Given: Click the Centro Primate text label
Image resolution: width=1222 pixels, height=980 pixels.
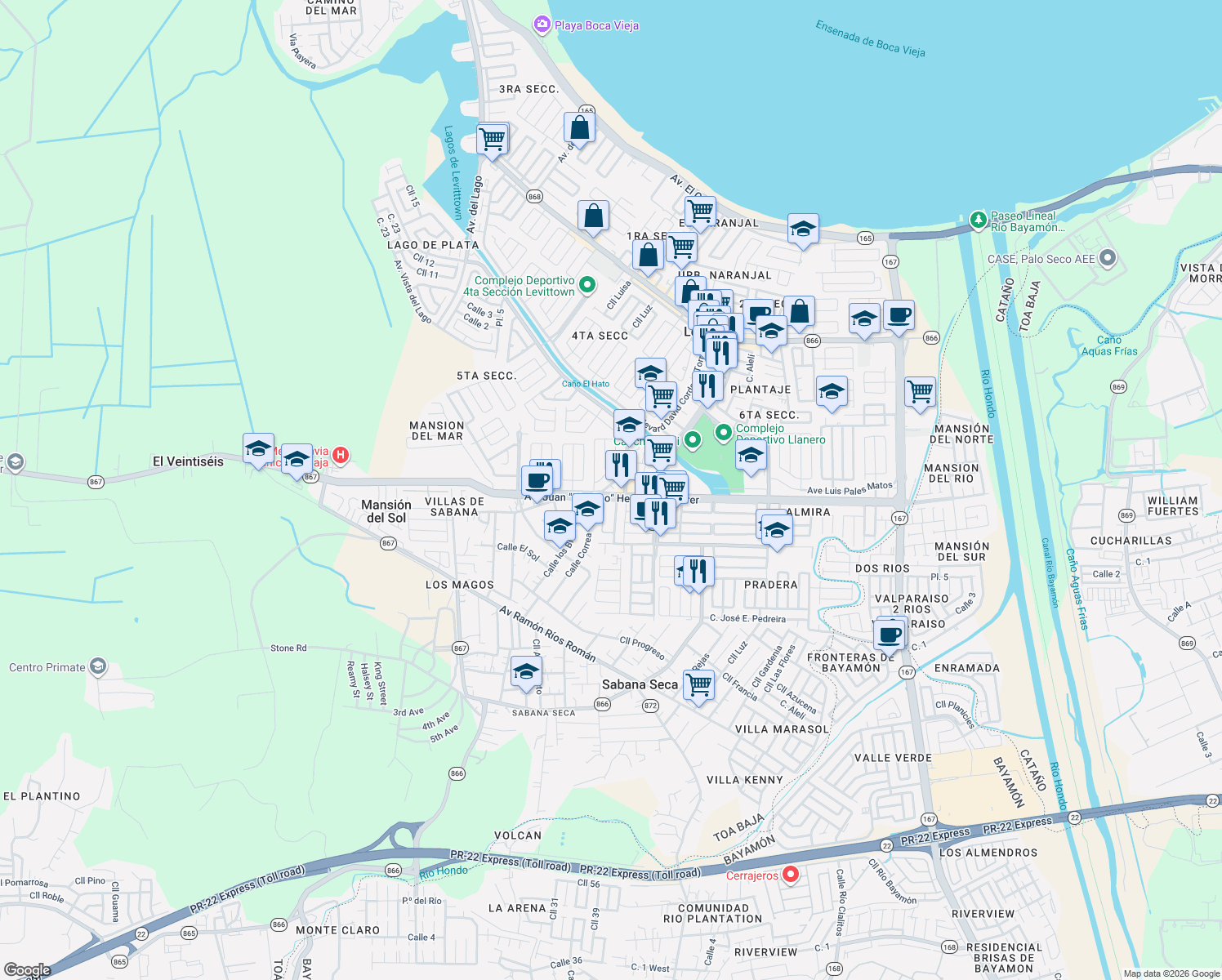Looking at the screenshot, I should 47,667.
